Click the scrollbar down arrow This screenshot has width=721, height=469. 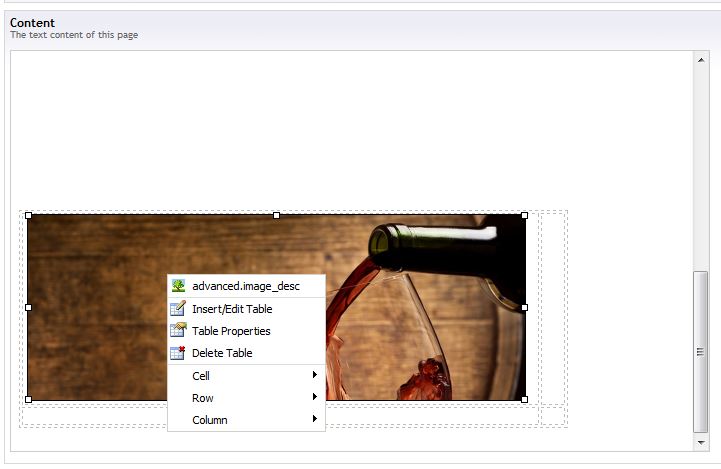[701, 443]
